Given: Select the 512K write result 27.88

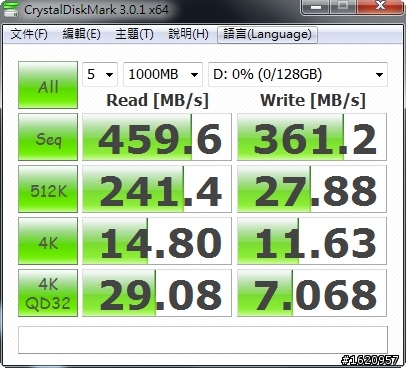Looking at the screenshot, I should (x=312, y=189).
